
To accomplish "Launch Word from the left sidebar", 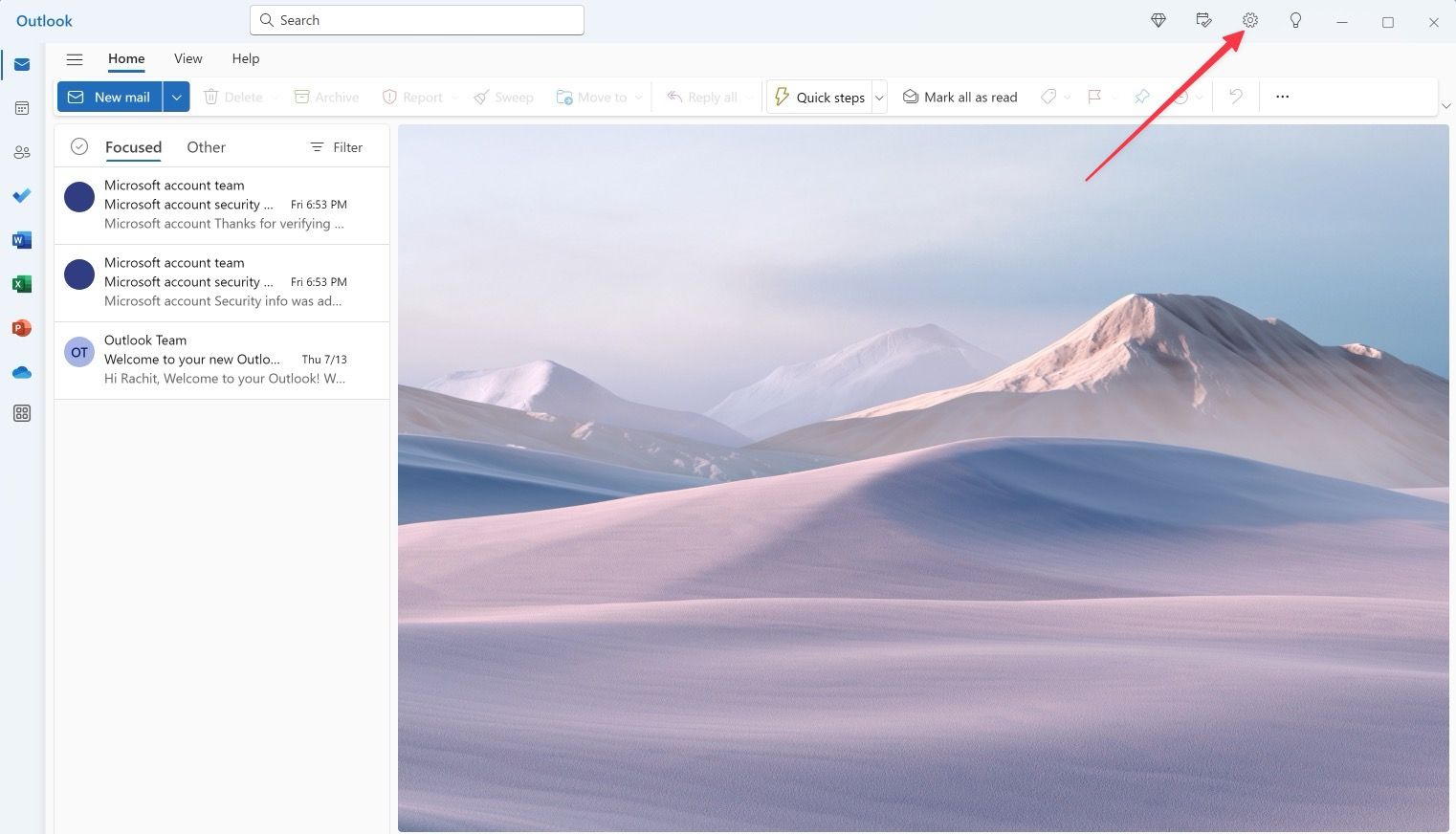I will coord(21,240).
